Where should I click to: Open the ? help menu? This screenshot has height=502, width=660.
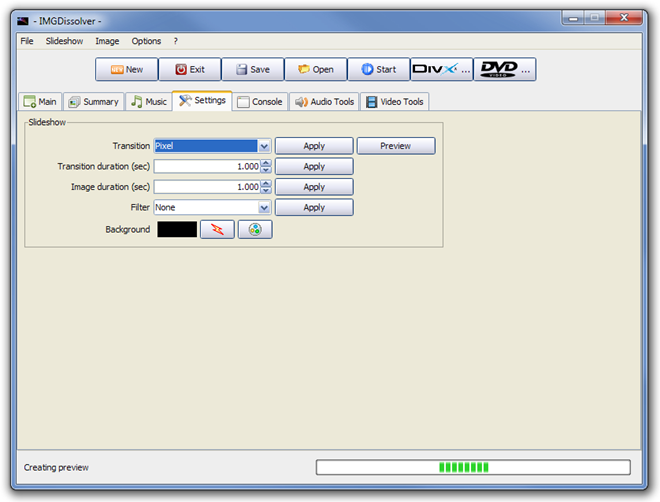click(x=176, y=41)
